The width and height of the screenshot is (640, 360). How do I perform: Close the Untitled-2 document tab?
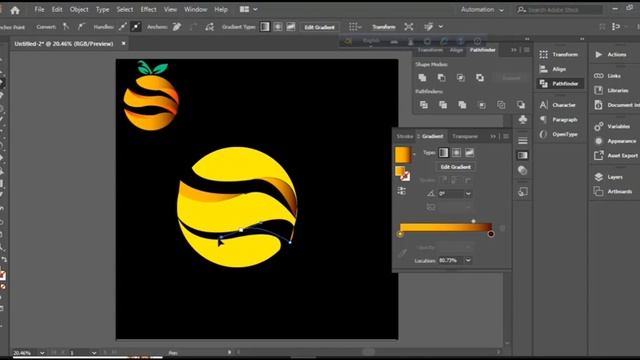[x=123, y=43]
